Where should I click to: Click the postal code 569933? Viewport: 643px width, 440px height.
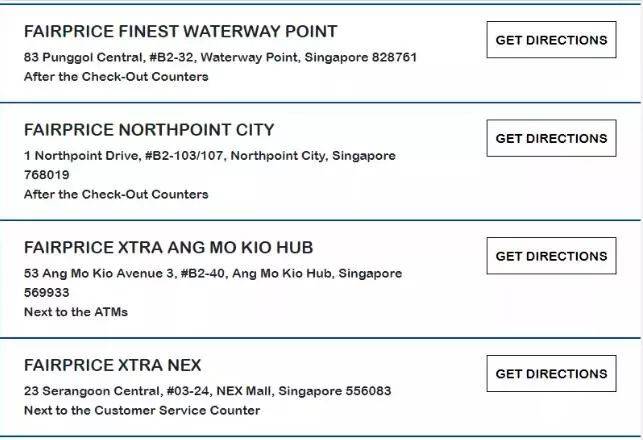point(47,293)
